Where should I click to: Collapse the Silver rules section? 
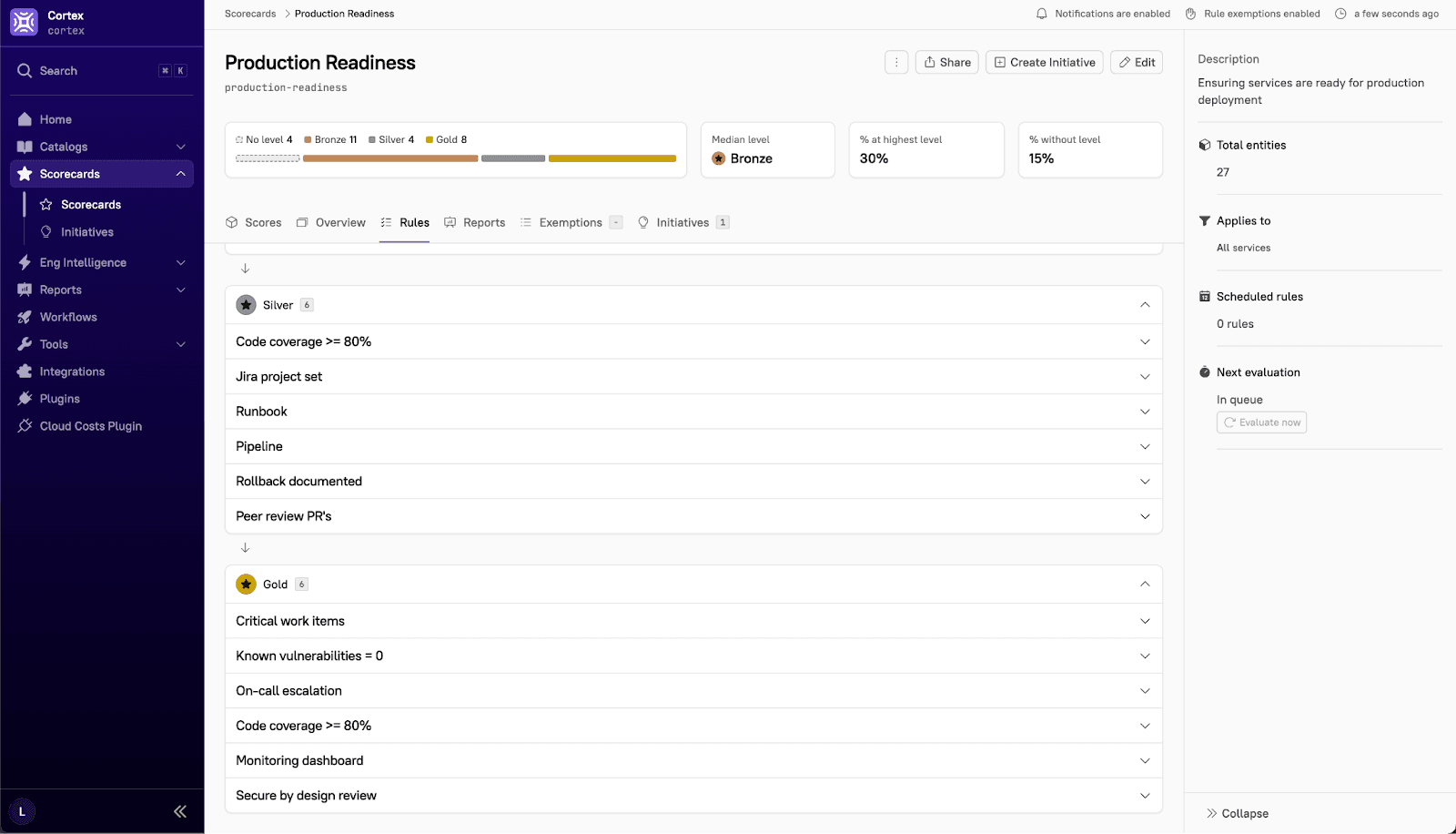point(1145,305)
